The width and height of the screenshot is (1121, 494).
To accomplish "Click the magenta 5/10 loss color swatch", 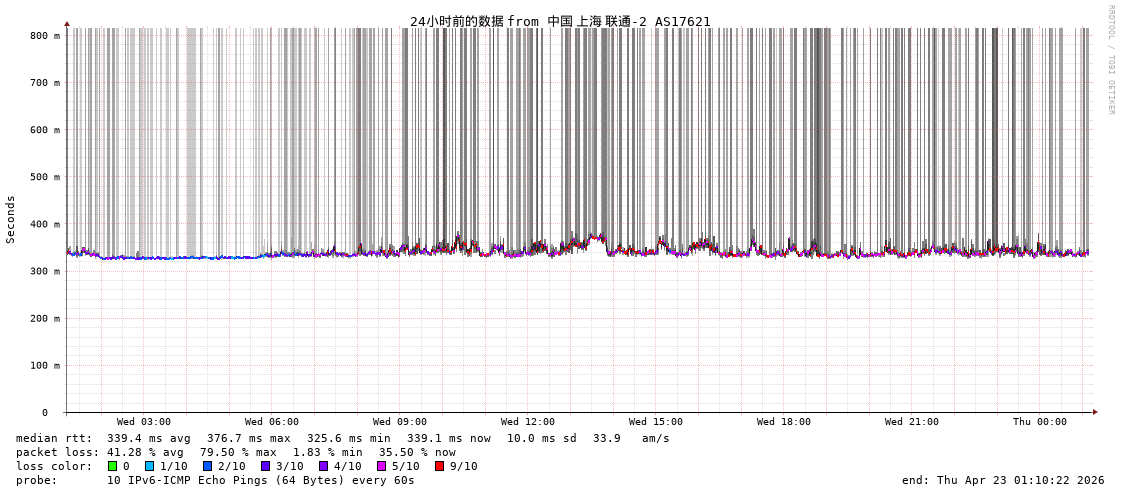I will 381,466.
